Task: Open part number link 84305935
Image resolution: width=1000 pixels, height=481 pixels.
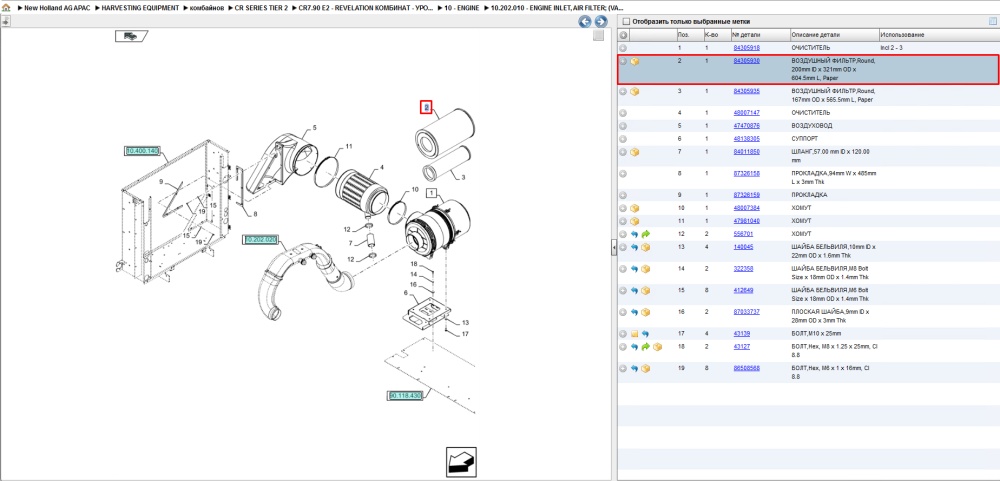Action: 746,91
